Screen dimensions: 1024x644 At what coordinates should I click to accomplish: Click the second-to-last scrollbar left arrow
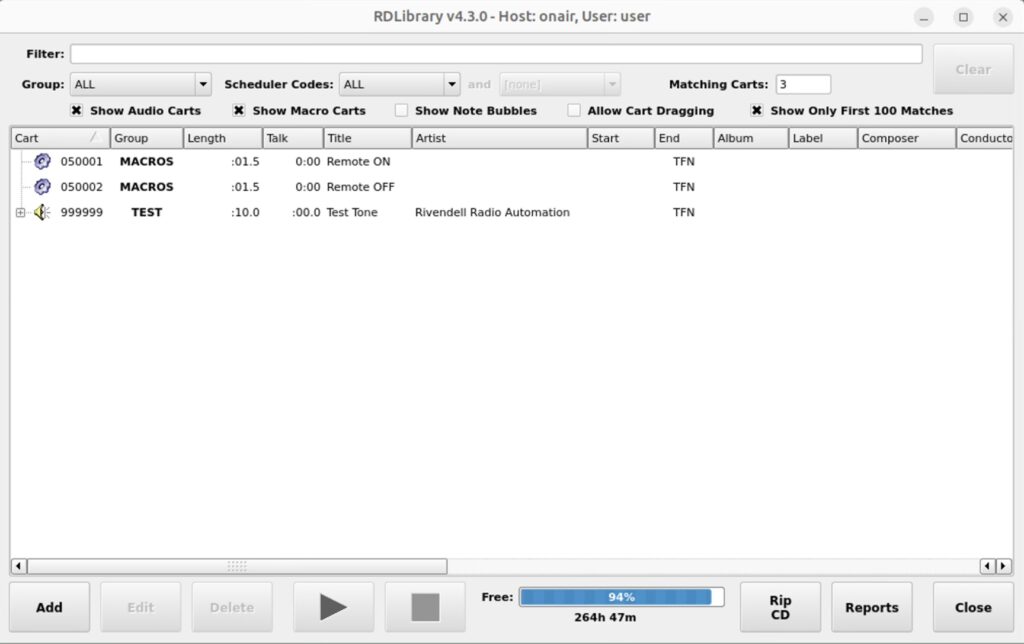point(988,566)
